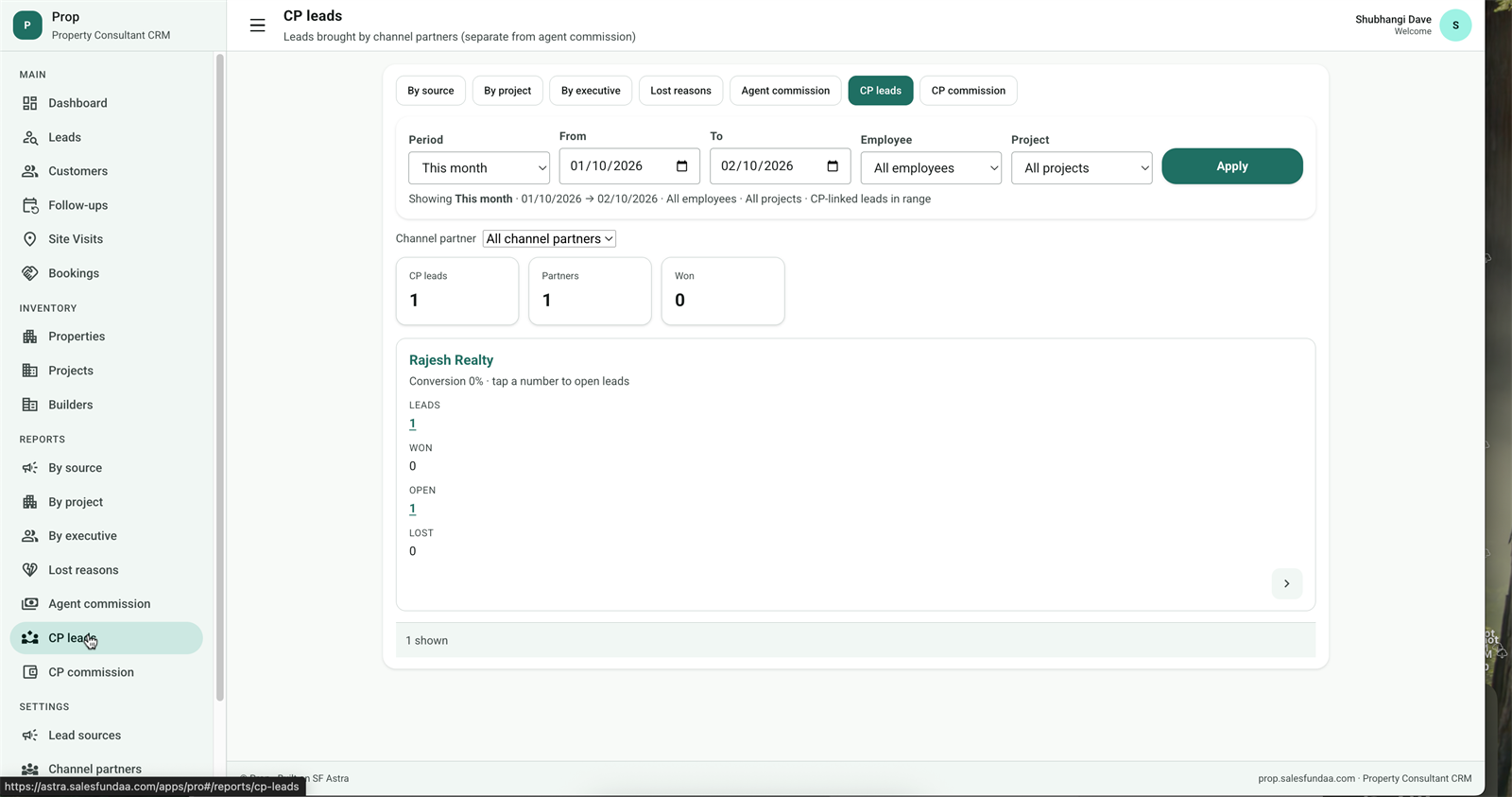Open the To date calendar picker icon
The image size is (1512, 797).
pos(833,166)
